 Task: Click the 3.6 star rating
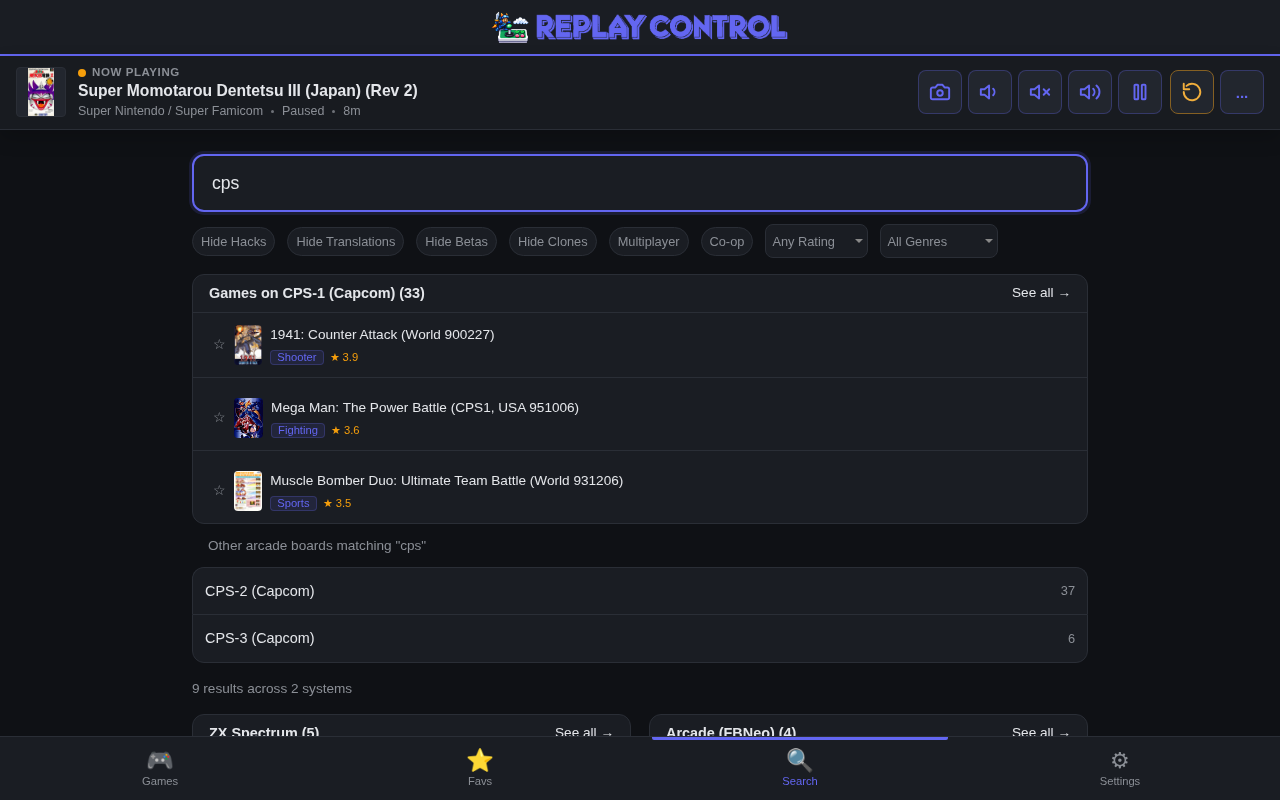tap(345, 430)
